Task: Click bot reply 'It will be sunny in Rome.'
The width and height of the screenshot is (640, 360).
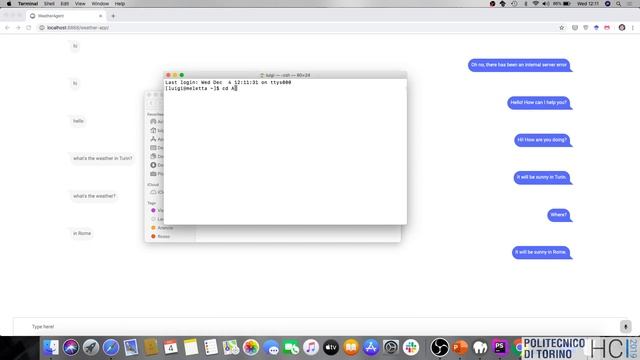Action: pyautogui.click(x=541, y=252)
